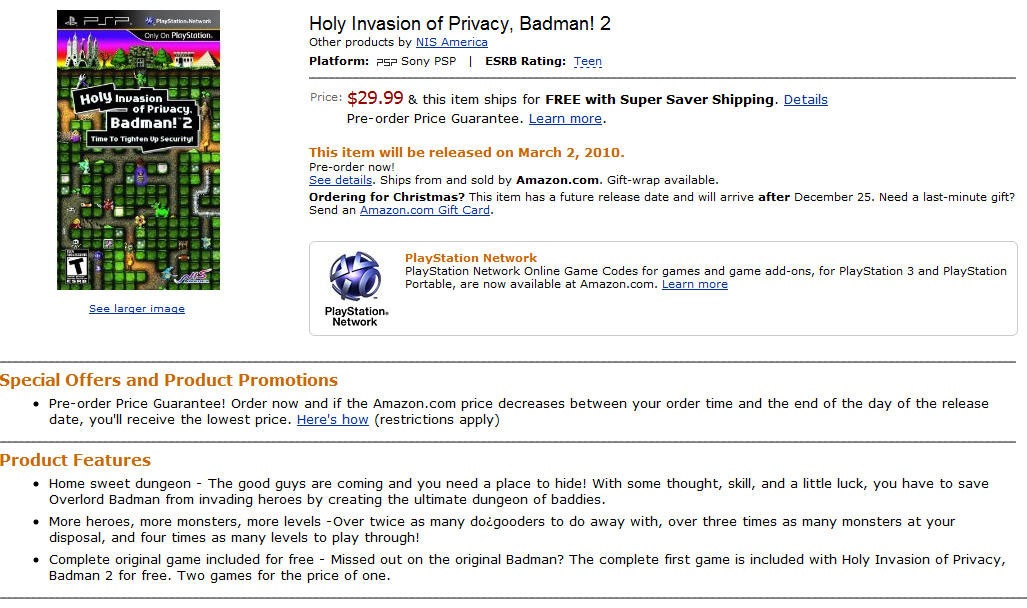Open Details for Super Saver Shipping

pyautogui.click(x=805, y=99)
